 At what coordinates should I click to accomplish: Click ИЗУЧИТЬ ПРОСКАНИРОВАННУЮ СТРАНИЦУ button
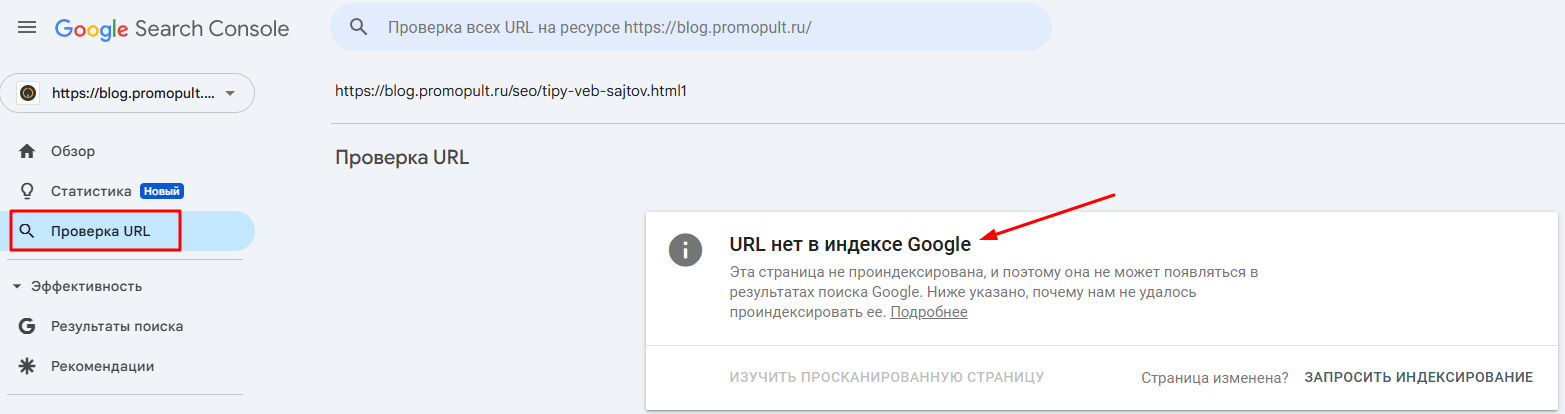click(887, 377)
